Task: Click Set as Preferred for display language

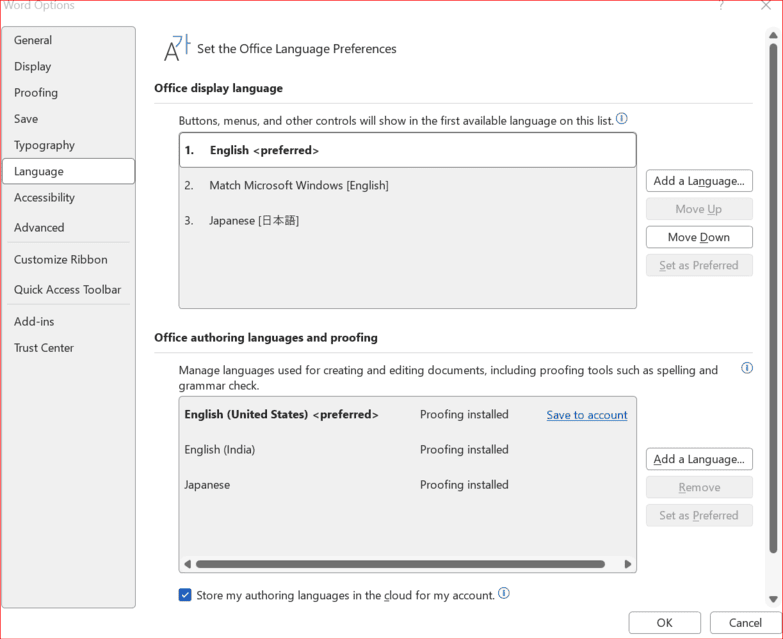Action: pyautogui.click(x=699, y=265)
